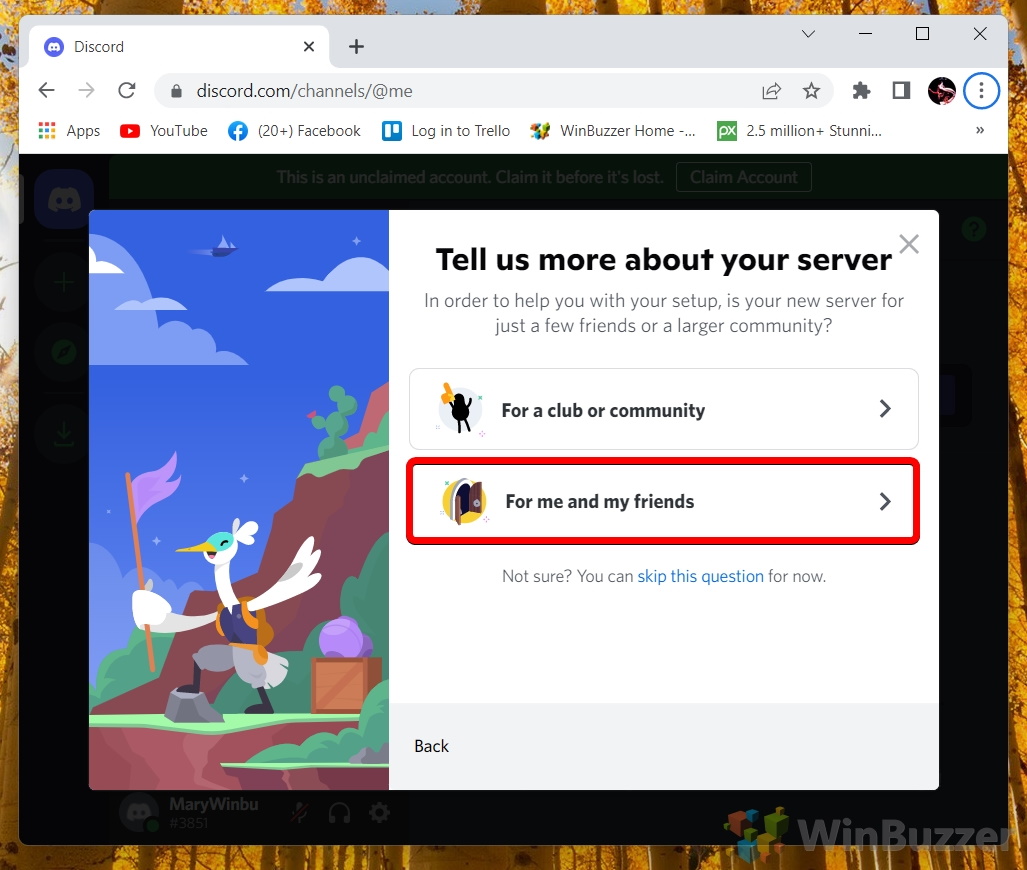Open User Settings gear icon
The image size is (1027, 870).
tap(379, 813)
